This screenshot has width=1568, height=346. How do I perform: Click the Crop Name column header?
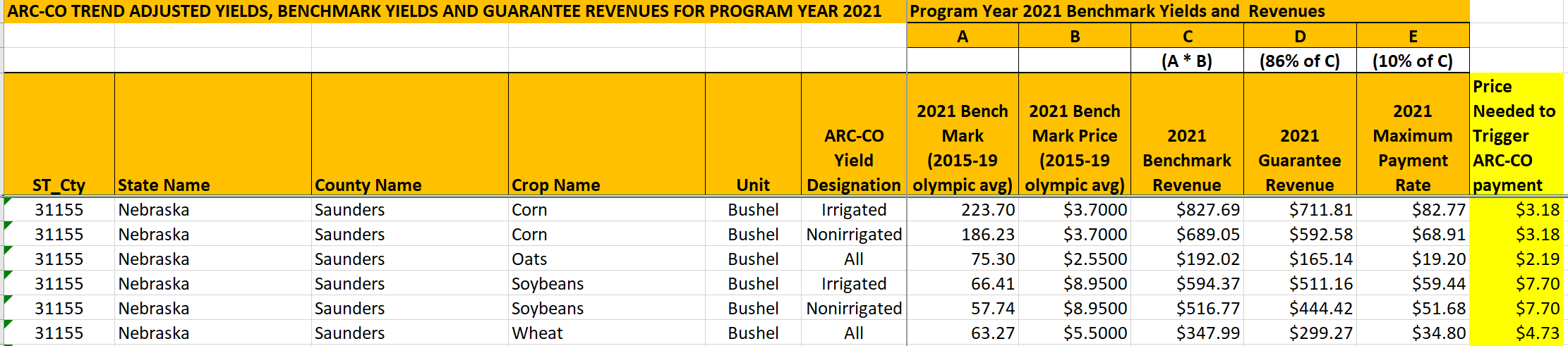pyautogui.click(x=556, y=185)
